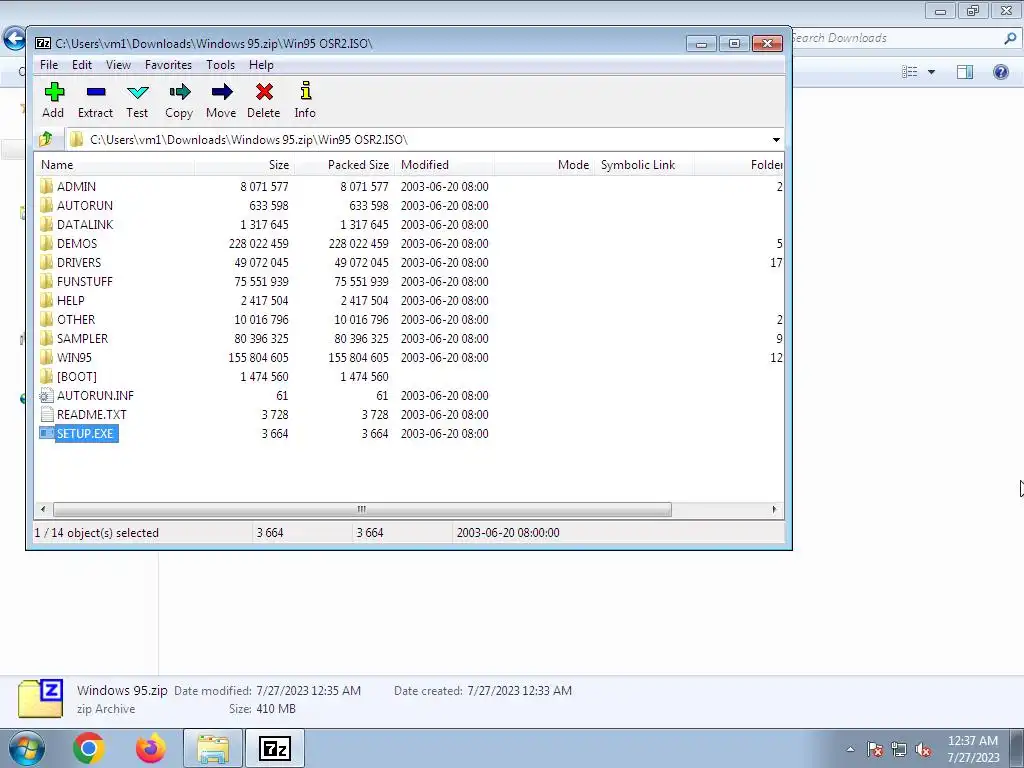Click the Copy toolbar icon
The width and height of the screenshot is (1024, 768).
[x=179, y=92]
